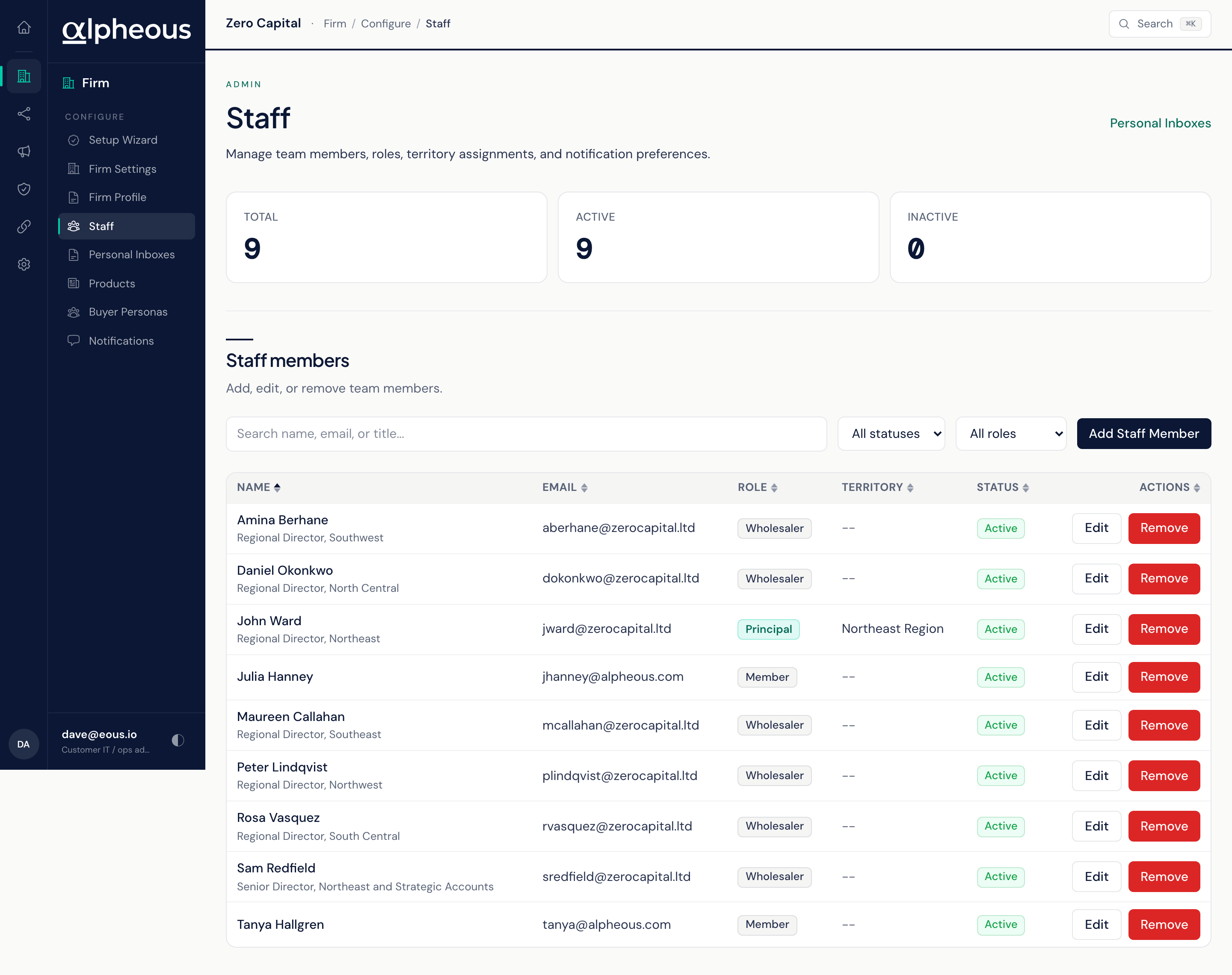Remove John Ward
1232x975 pixels.
pos(1164,629)
